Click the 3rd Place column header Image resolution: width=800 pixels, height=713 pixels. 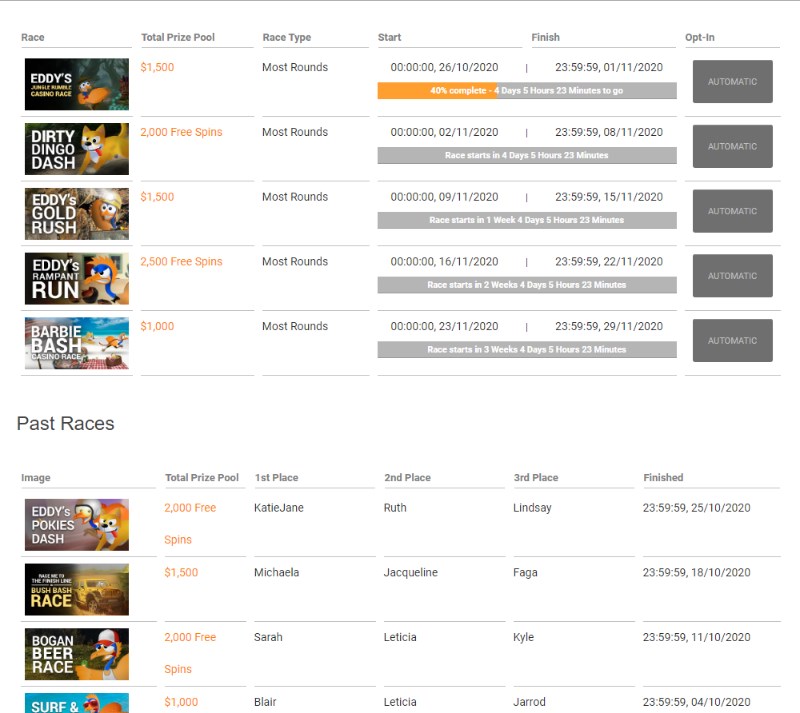click(x=536, y=478)
